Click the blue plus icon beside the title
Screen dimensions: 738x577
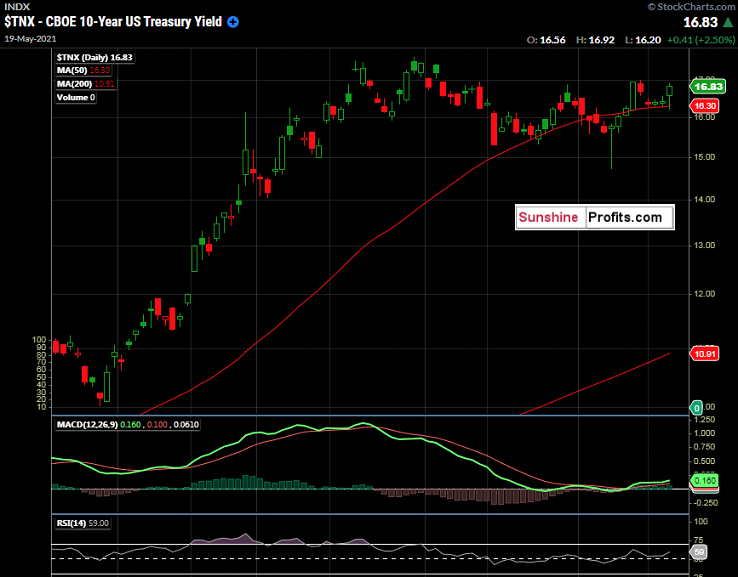pyautogui.click(x=233, y=22)
